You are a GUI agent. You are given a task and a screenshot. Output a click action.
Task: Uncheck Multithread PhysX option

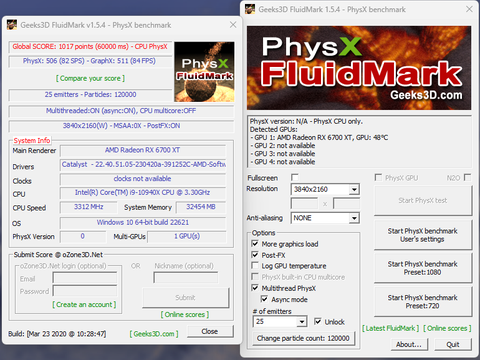255,288
